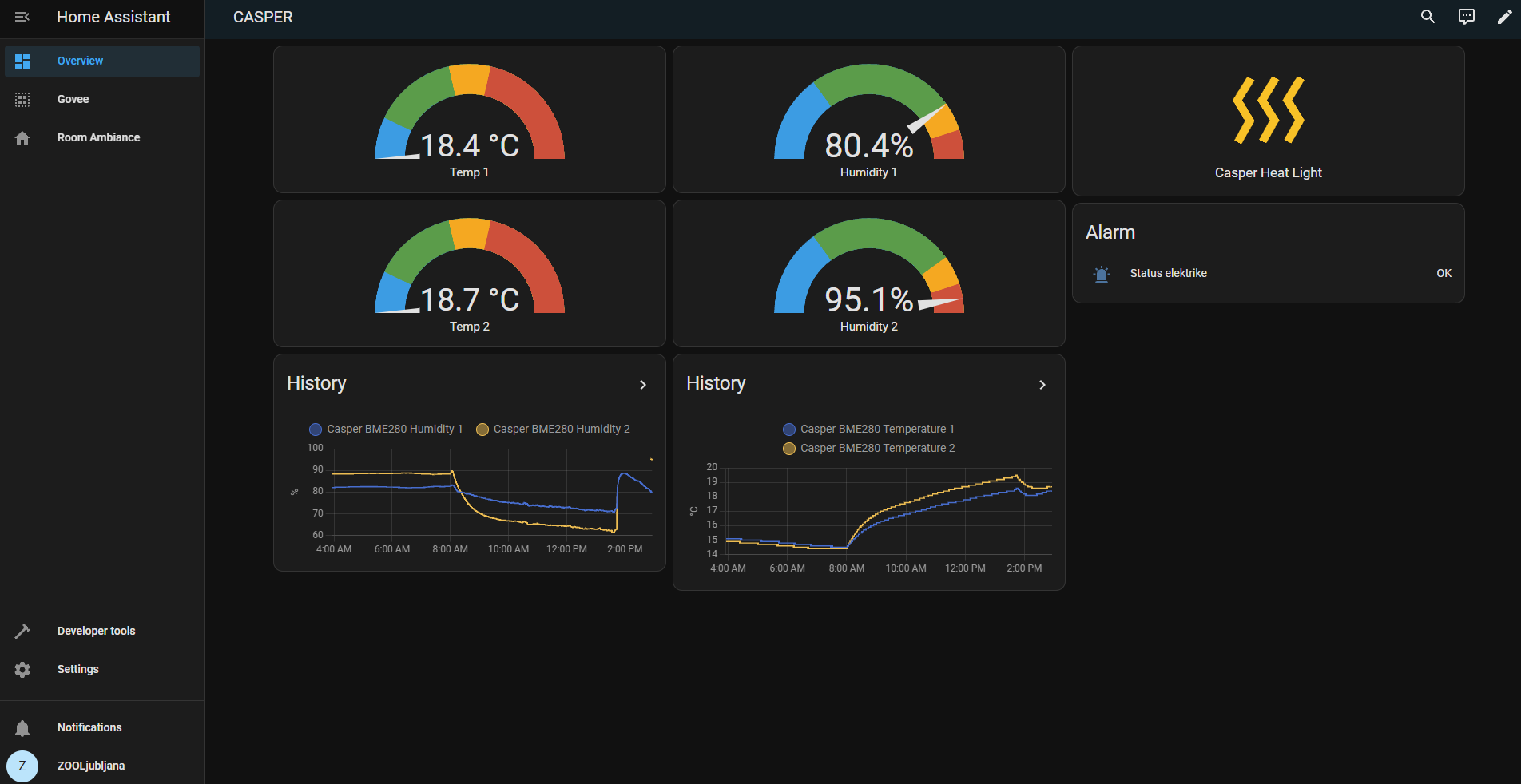The width and height of the screenshot is (1521, 784).
Task: Open the Humidity 2 gauge details
Action: tap(869, 274)
